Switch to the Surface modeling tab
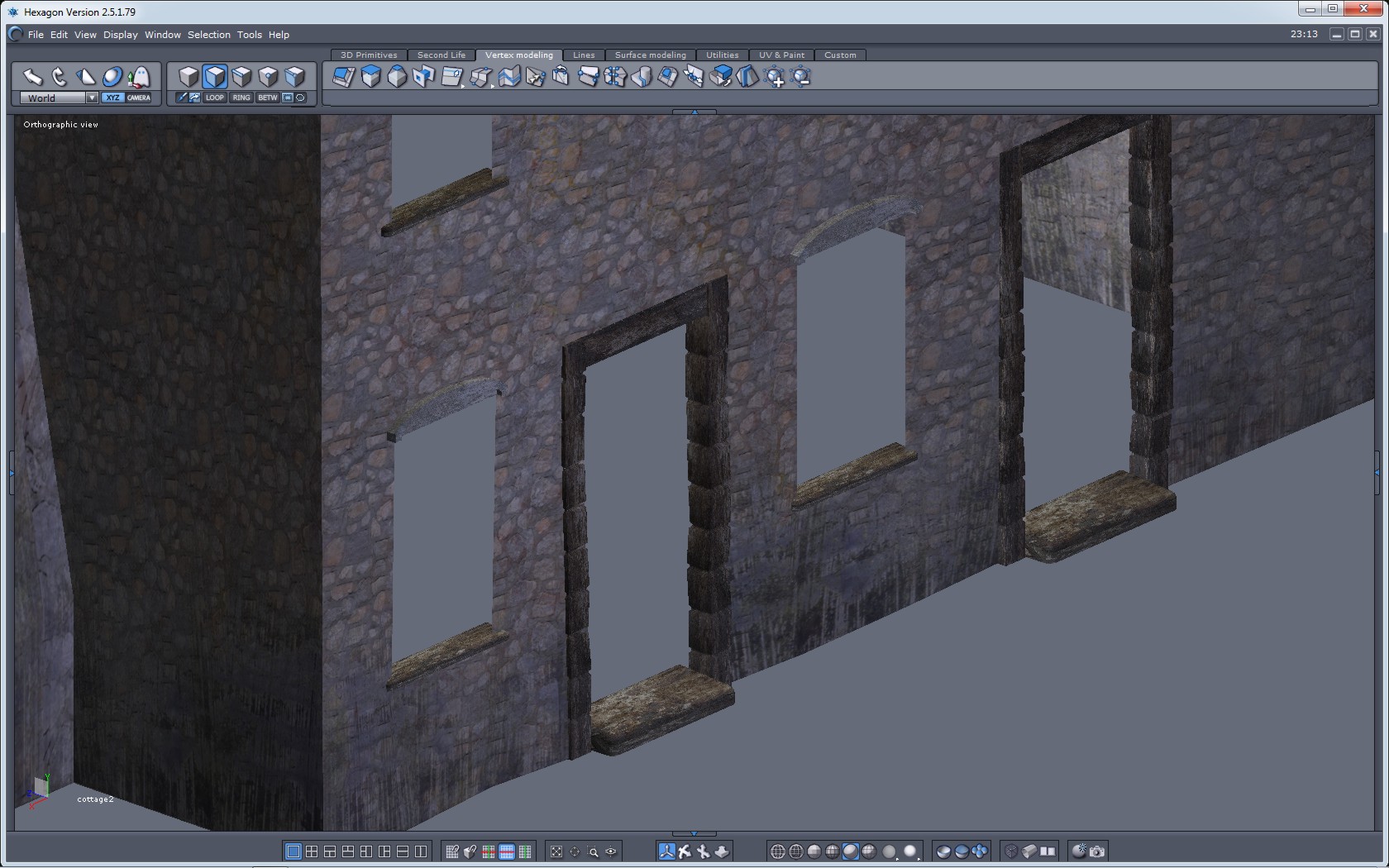 (651, 55)
